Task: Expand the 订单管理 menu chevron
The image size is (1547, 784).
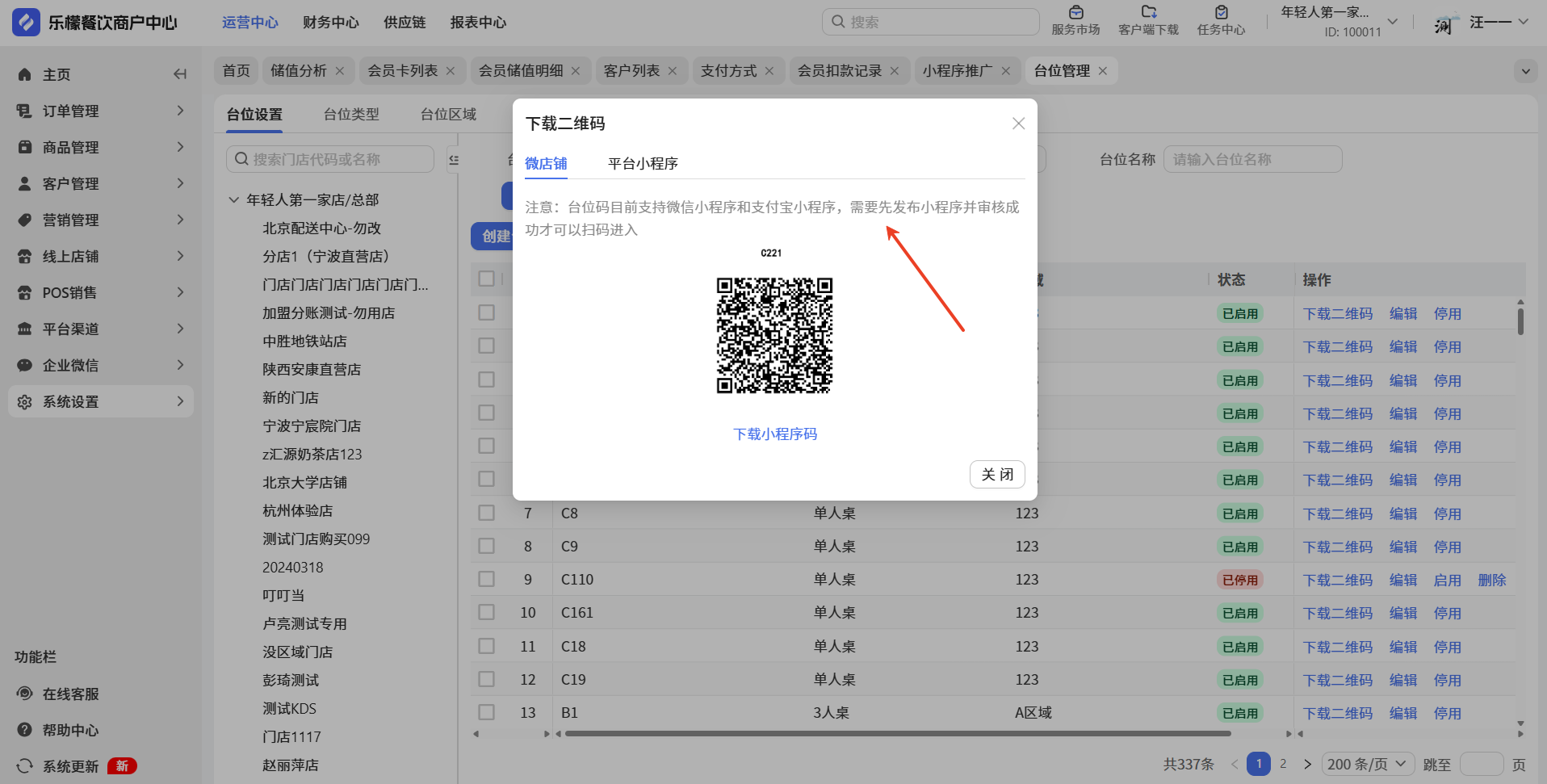Action: (x=180, y=111)
